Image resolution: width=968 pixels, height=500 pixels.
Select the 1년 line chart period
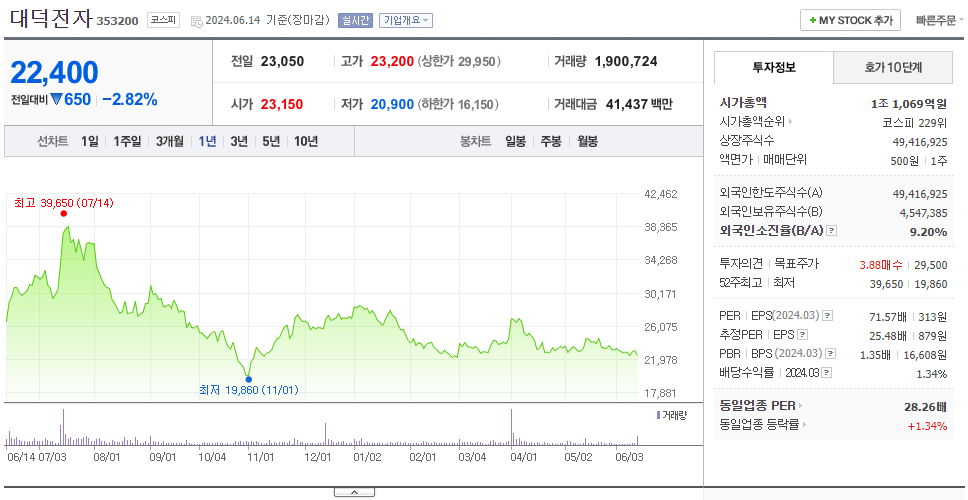coord(207,141)
